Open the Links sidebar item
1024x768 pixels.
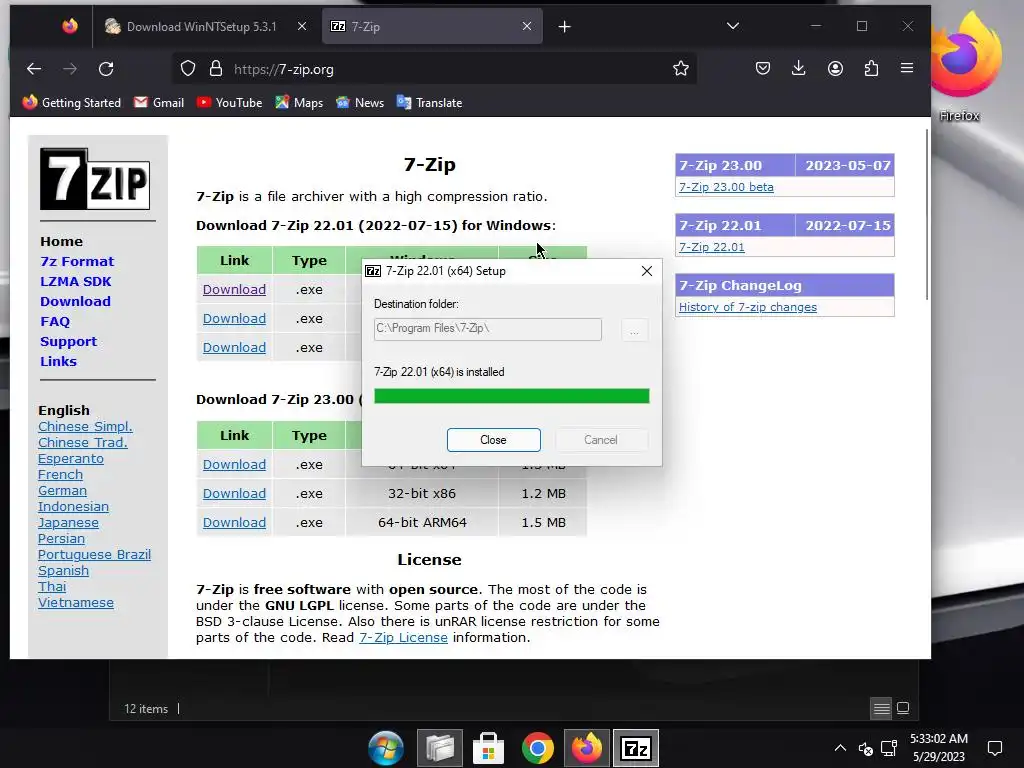coord(58,361)
